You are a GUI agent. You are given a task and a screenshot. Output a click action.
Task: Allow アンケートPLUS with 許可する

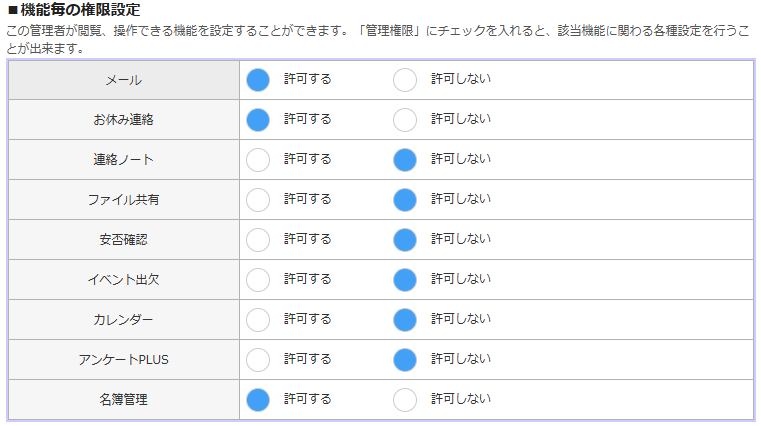click(x=258, y=360)
